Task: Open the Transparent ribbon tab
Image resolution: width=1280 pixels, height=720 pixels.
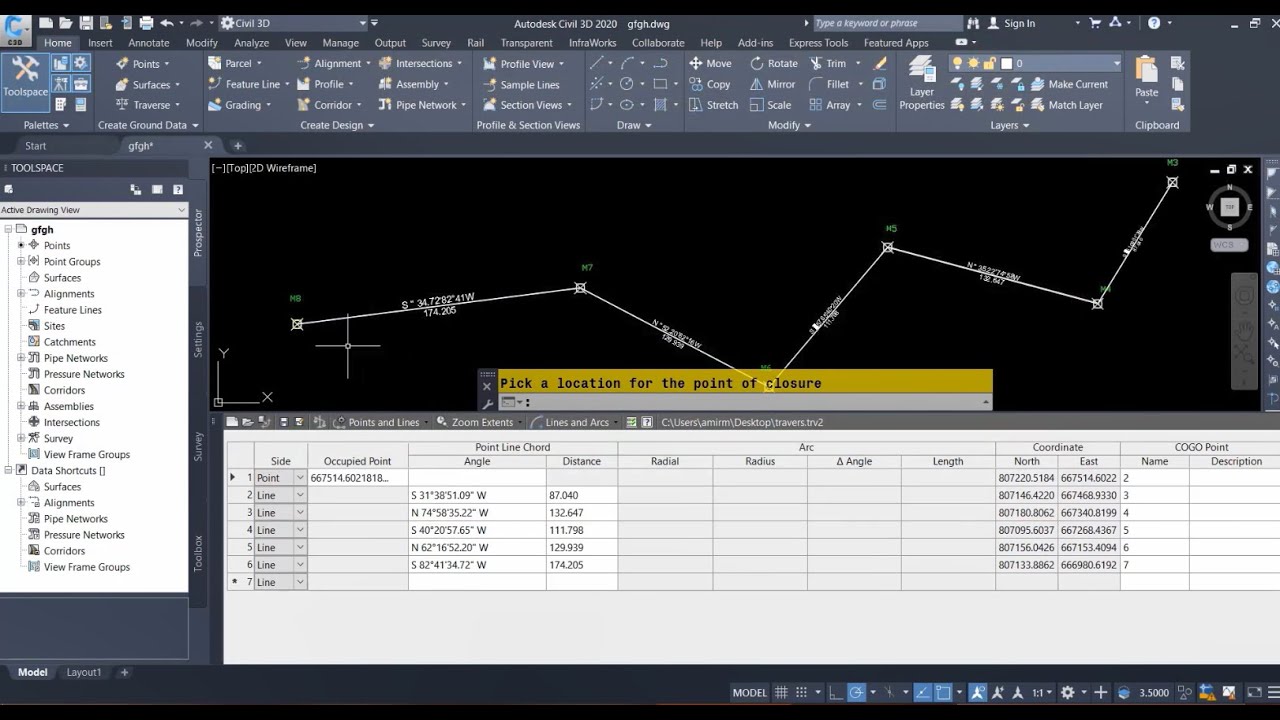Action: pyautogui.click(x=526, y=43)
